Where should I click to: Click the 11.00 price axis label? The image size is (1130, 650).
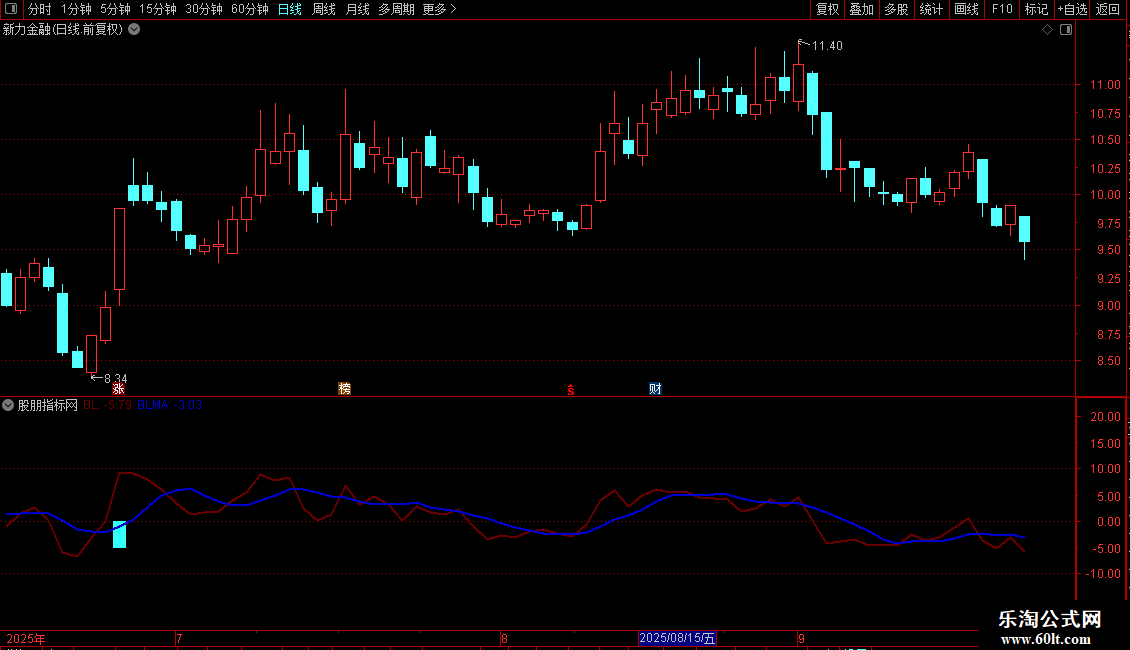coord(1105,85)
